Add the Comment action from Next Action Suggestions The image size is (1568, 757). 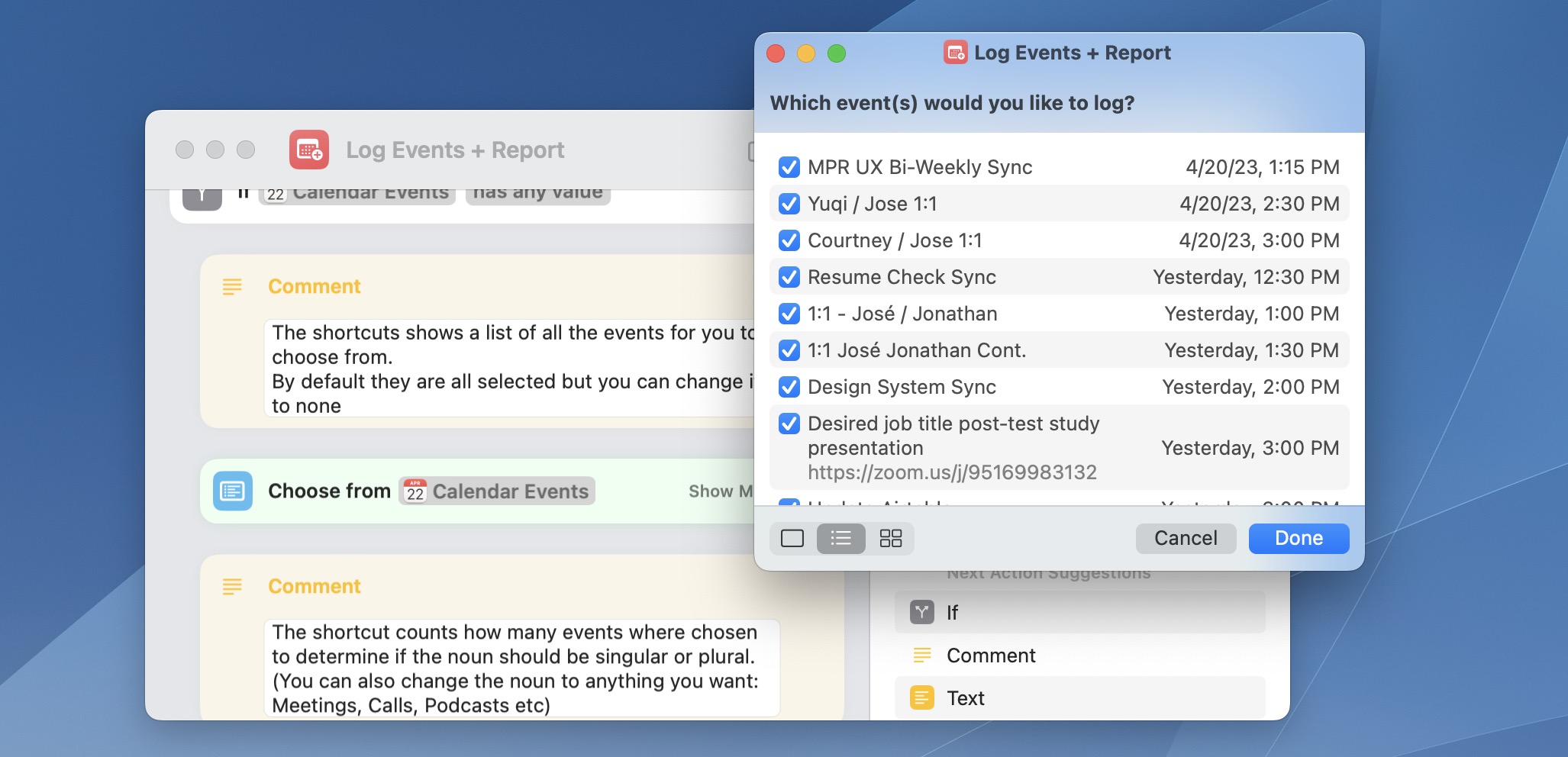(1079, 655)
